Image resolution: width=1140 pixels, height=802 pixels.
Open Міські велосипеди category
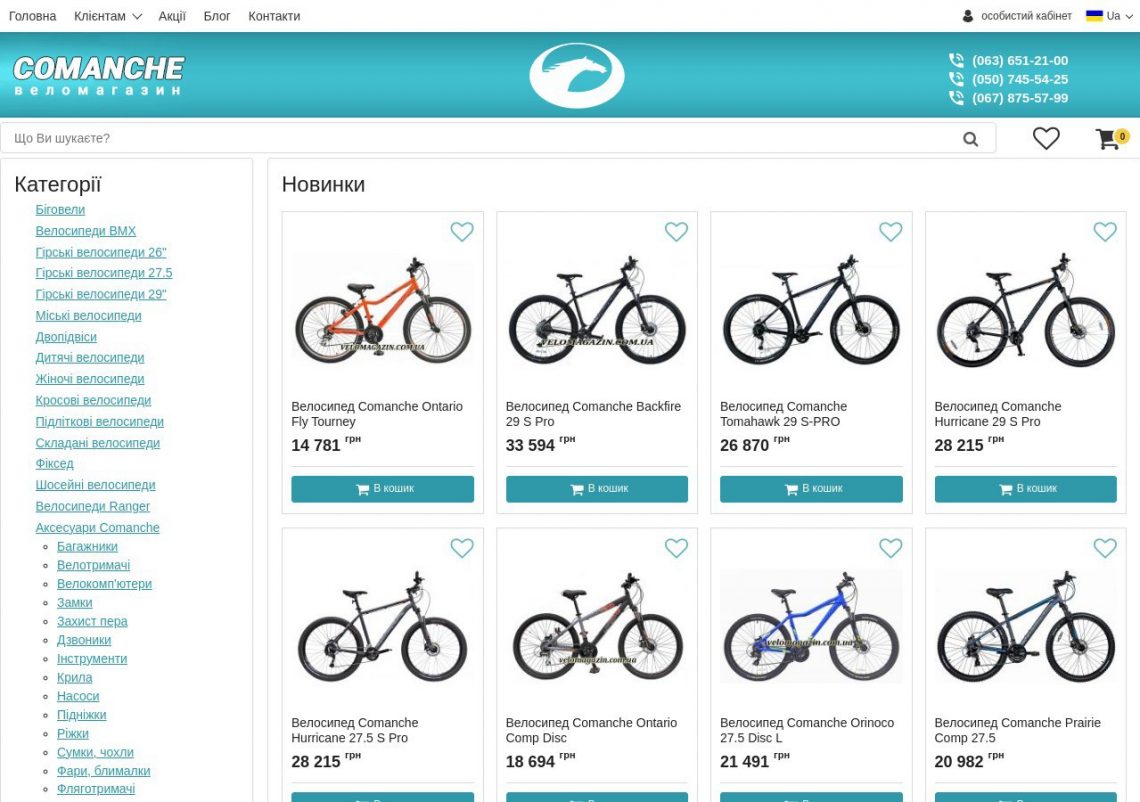click(x=89, y=316)
